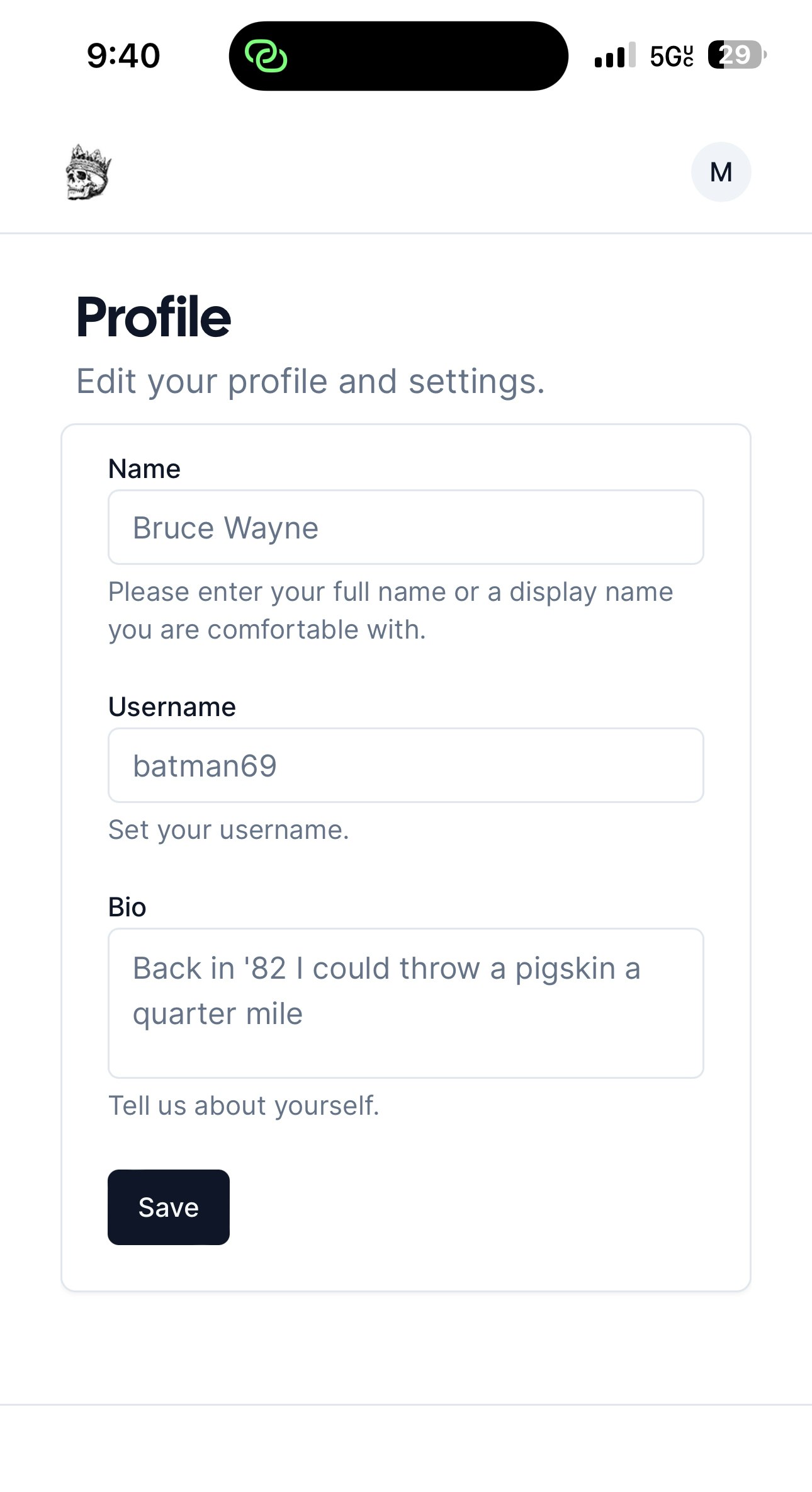Tap the Bio field label
The image size is (812, 1492).
click(x=127, y=908)
